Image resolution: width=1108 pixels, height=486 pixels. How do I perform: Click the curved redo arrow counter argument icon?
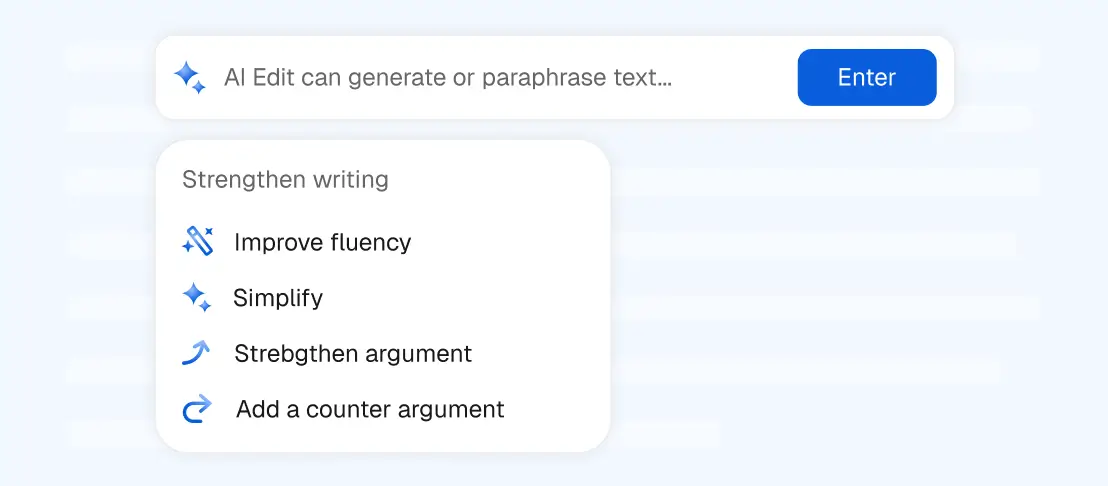coord(198,409)
